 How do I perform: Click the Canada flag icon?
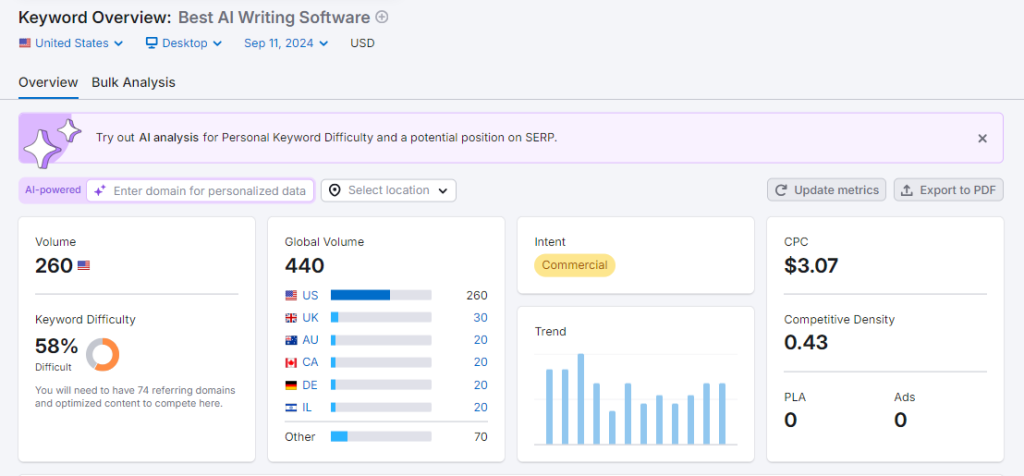click(291, 362)
